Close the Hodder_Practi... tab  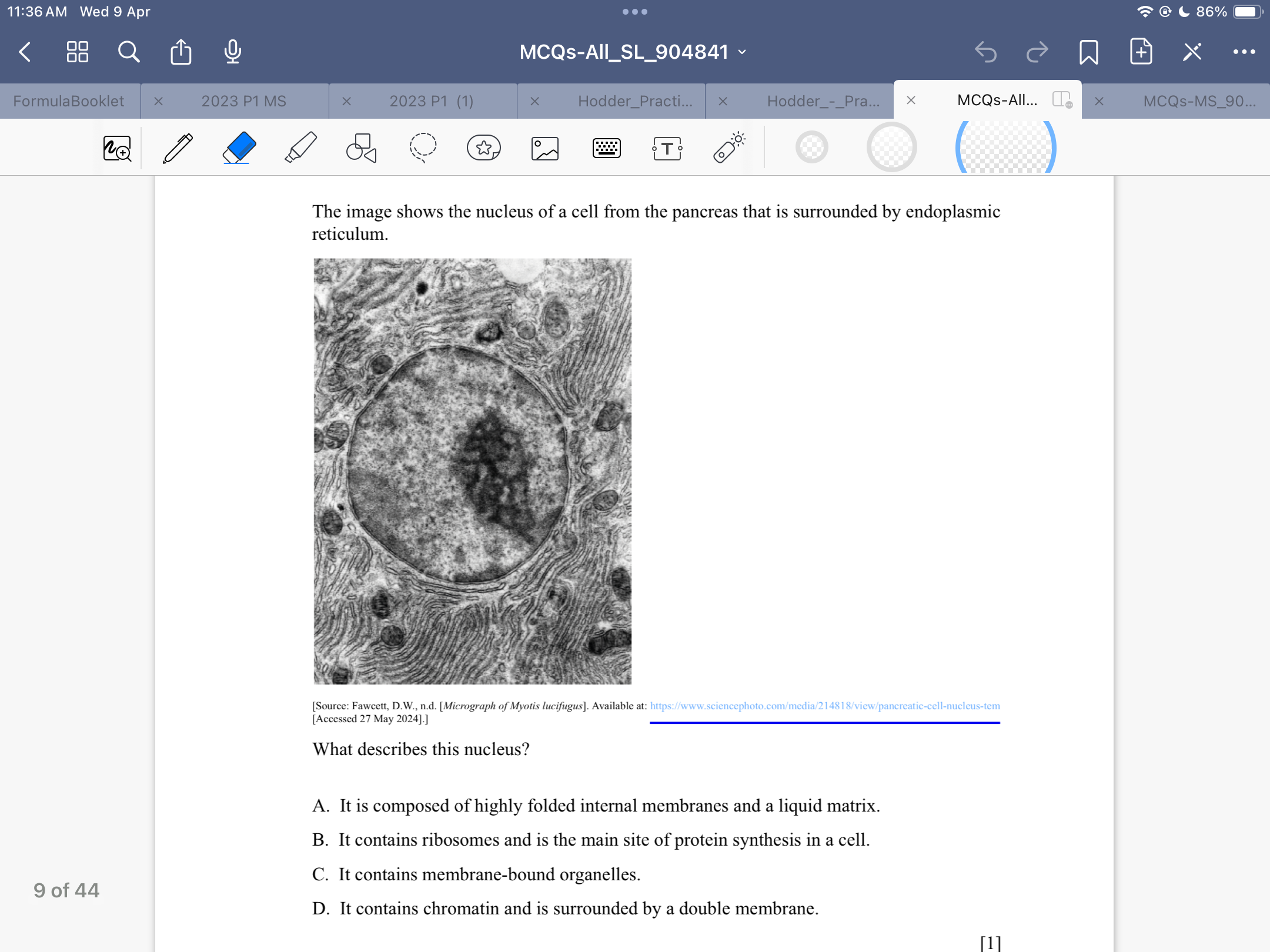(534, 101)
